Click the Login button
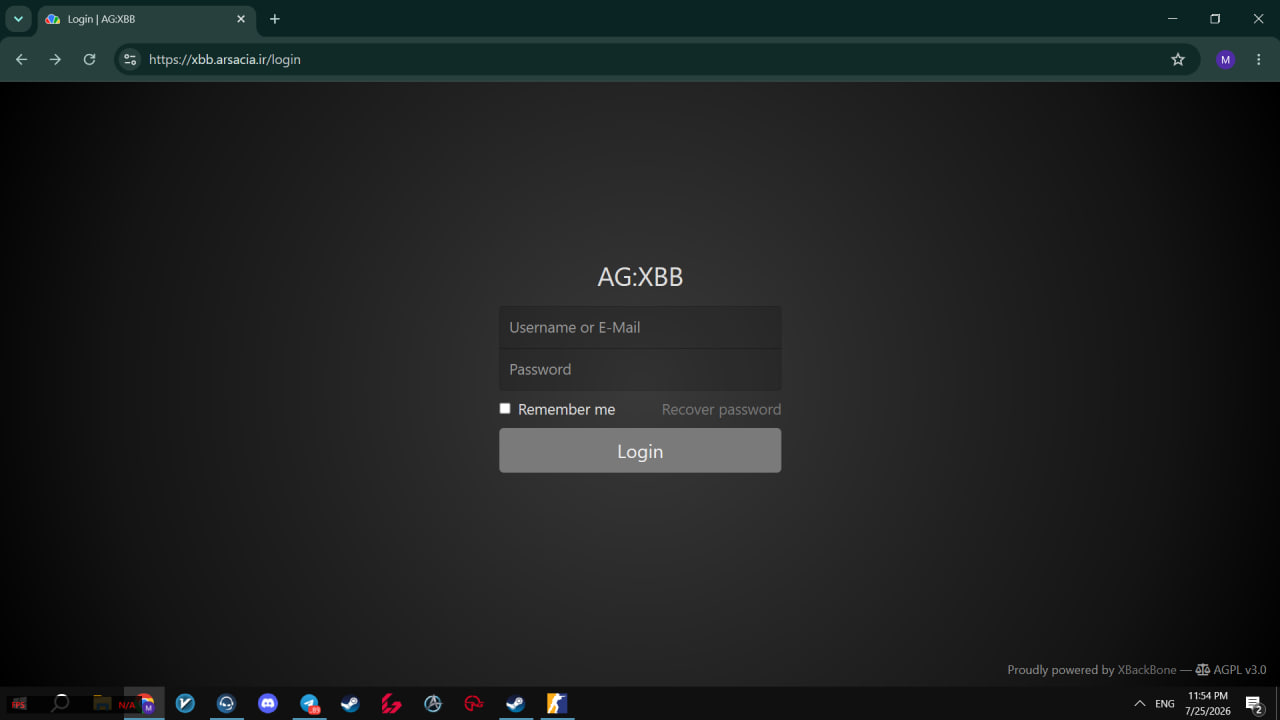This screenshot has height=720, width=1280. click(x=640, y=451)
